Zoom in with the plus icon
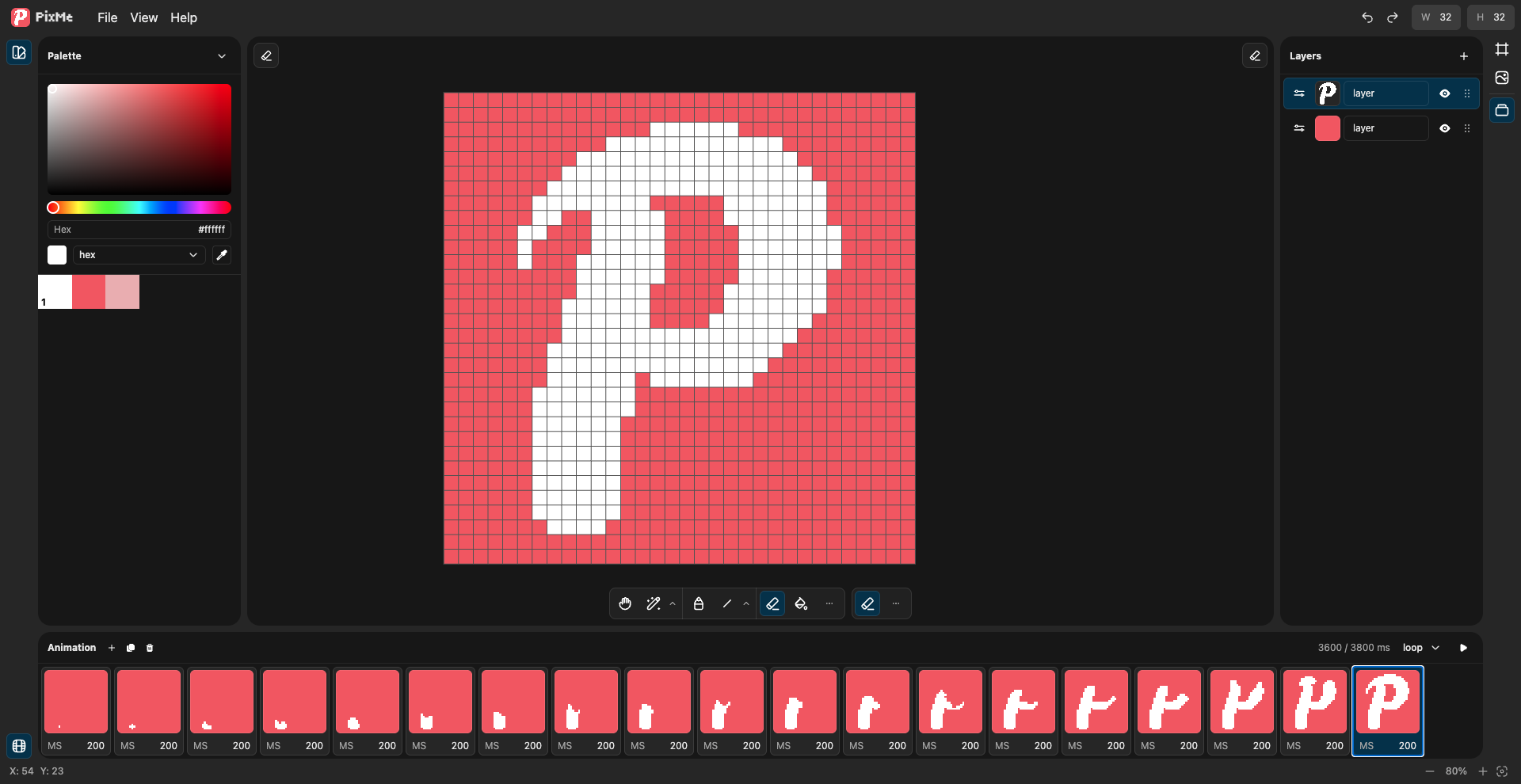Viewport: 1521px width, 784px height. [1483, 771]
